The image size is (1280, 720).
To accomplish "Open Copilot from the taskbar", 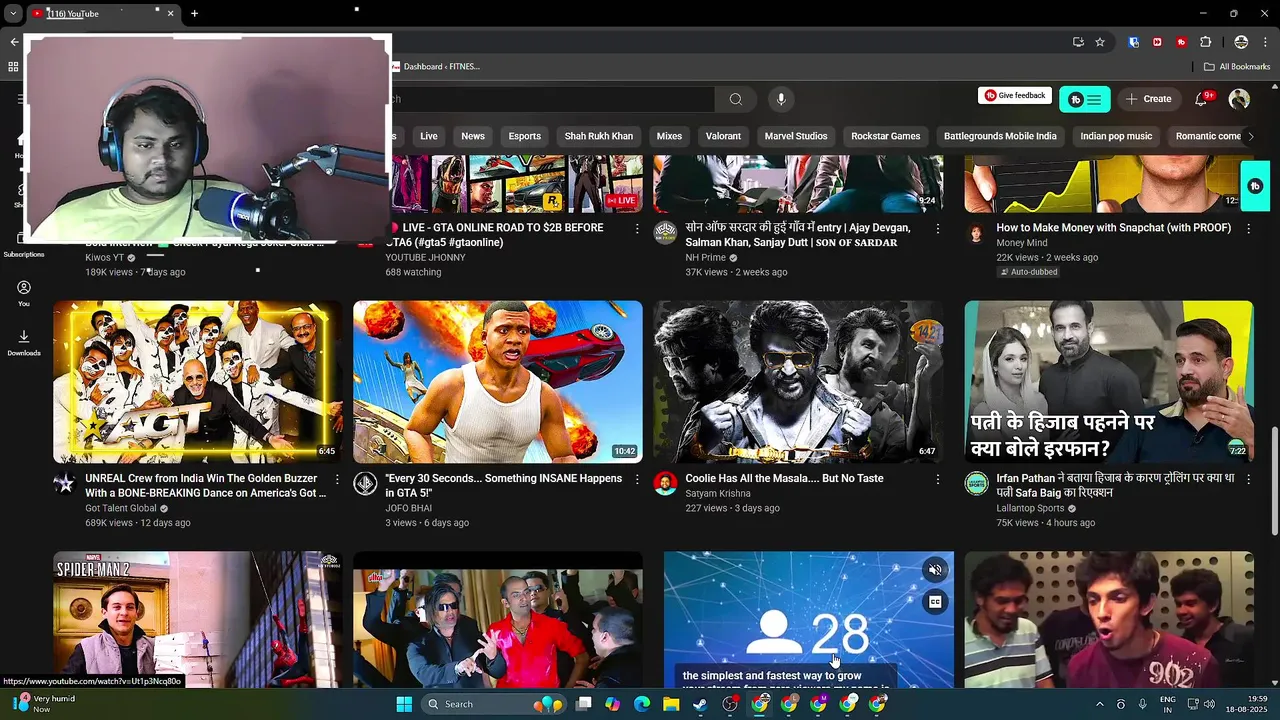I will (612, 704).
